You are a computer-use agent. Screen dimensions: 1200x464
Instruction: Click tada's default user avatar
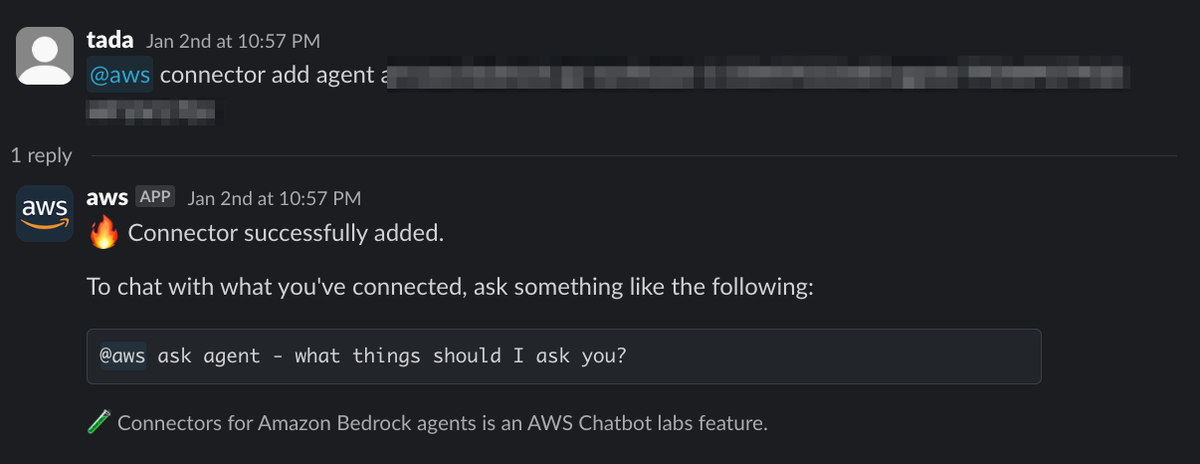[45, 56]
